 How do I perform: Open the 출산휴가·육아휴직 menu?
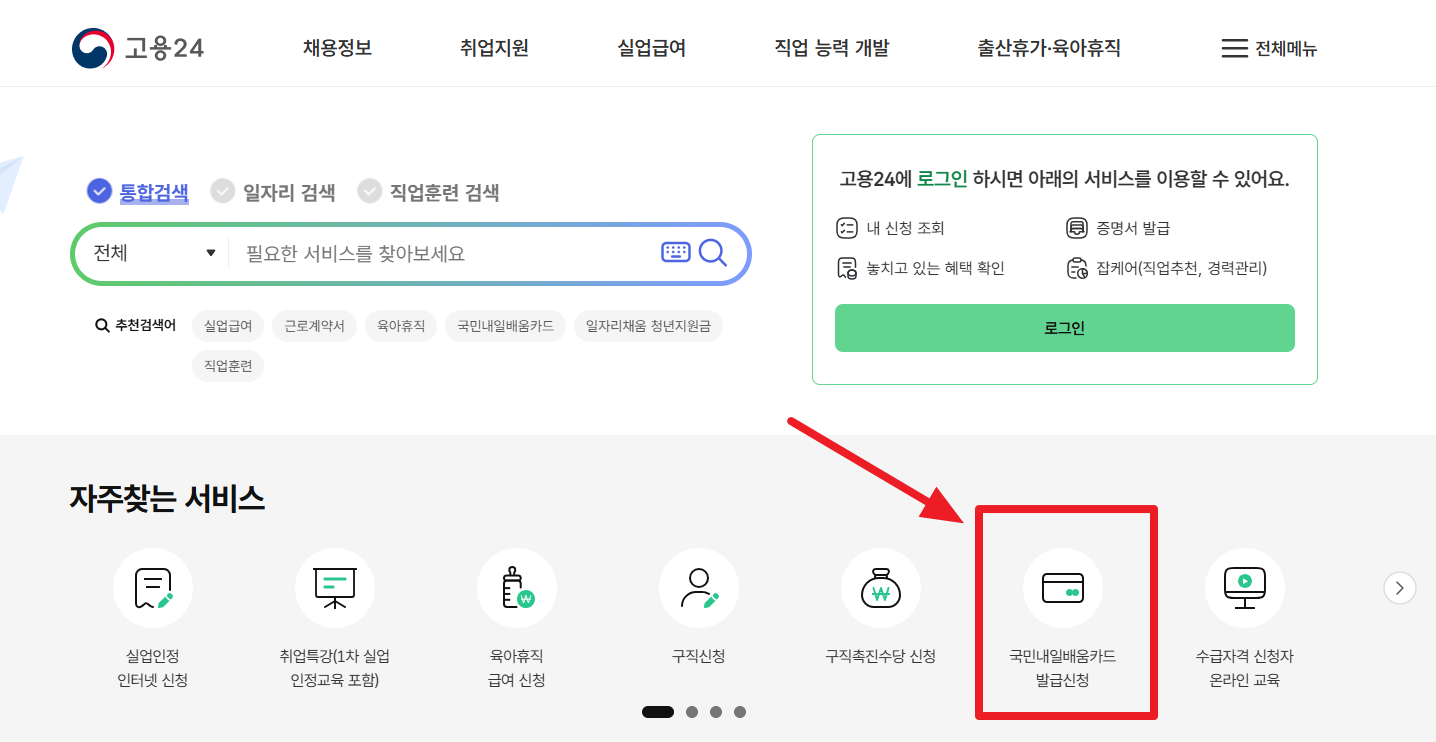pyautogui.click(x=1049, y=48)
